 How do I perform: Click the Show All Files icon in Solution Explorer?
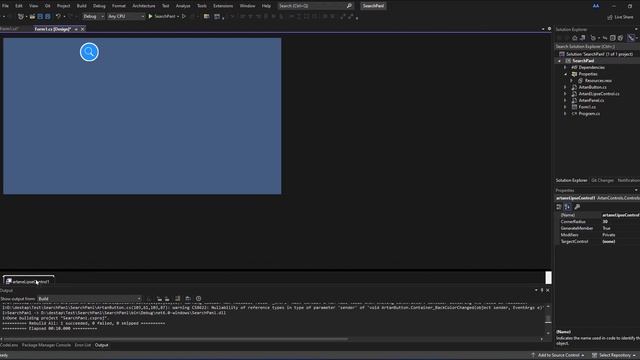pos(620,38)
